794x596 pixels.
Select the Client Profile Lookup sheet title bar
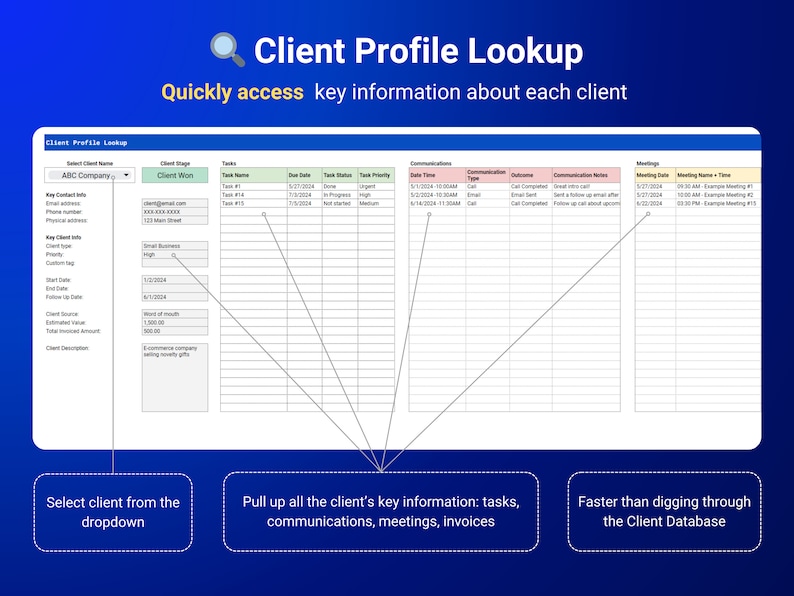403,143
